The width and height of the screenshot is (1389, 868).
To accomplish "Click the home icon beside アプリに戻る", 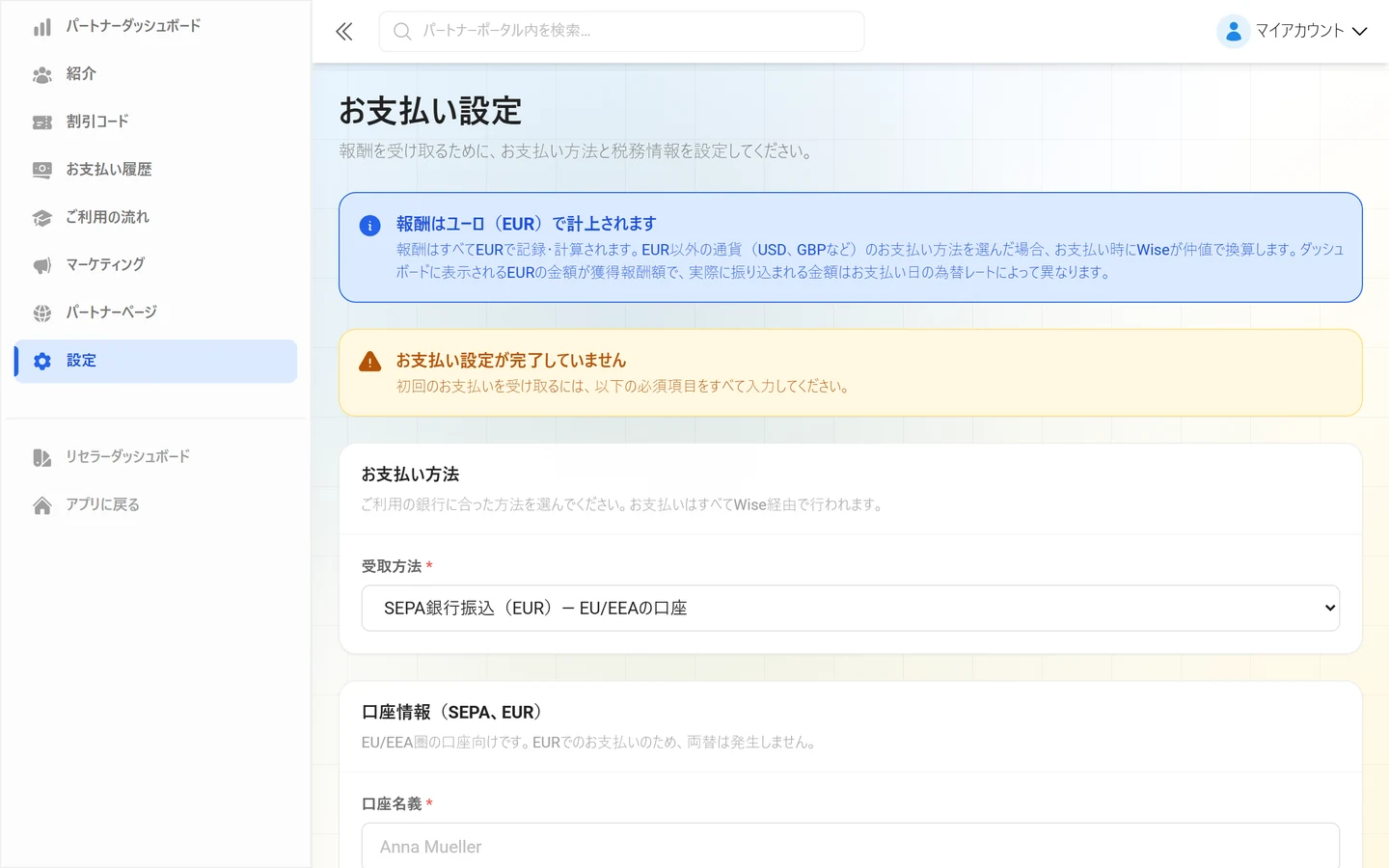I will coord(42,505).
